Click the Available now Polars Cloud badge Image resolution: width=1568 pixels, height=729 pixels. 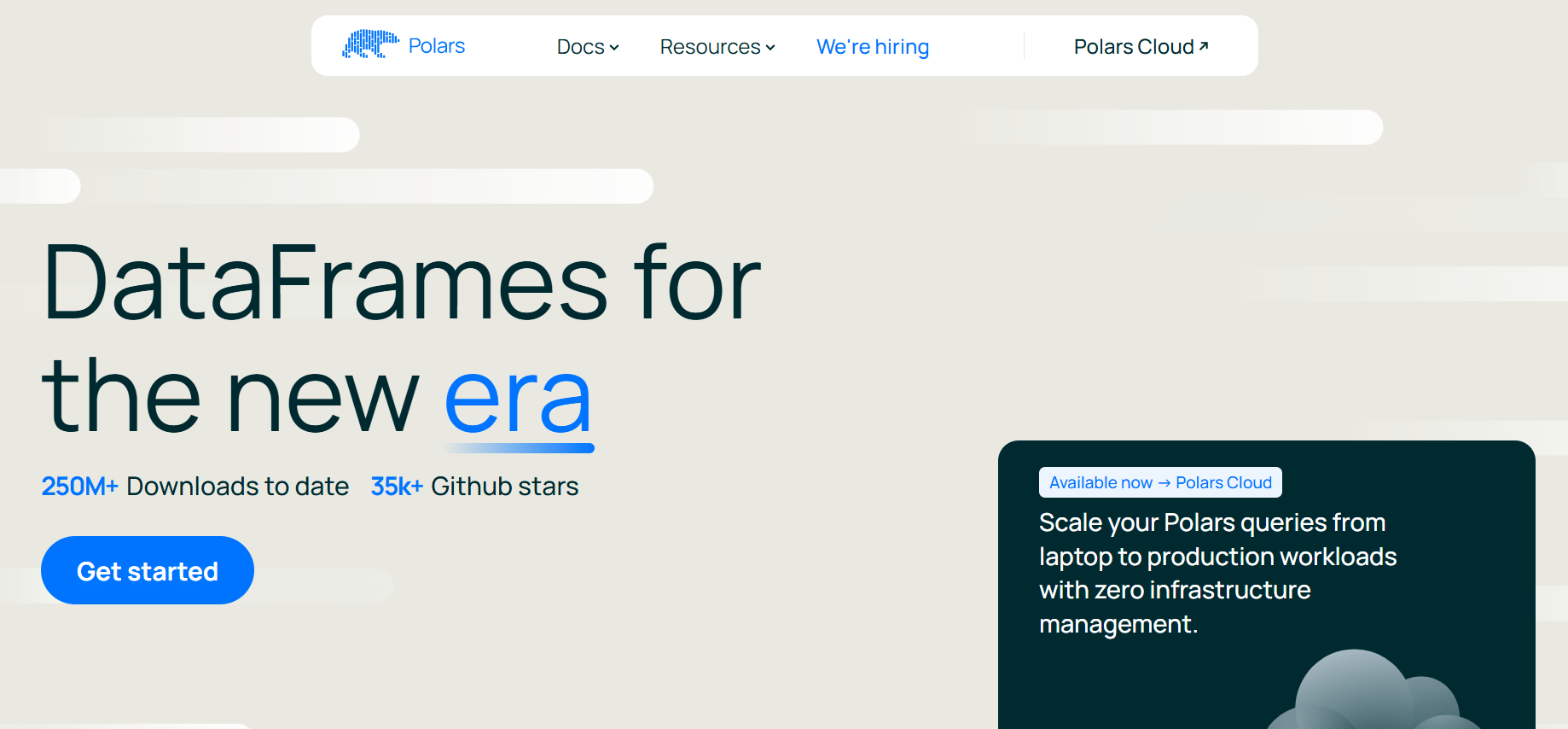pyautogui.click(x=1159, y=482)
